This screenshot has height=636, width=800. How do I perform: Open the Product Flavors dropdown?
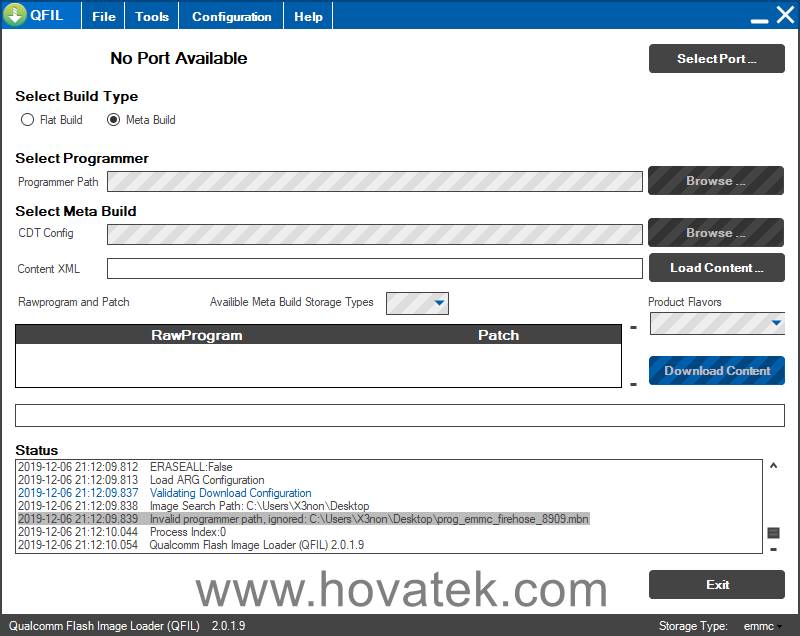pyautogui.click(x=717, y=323)
